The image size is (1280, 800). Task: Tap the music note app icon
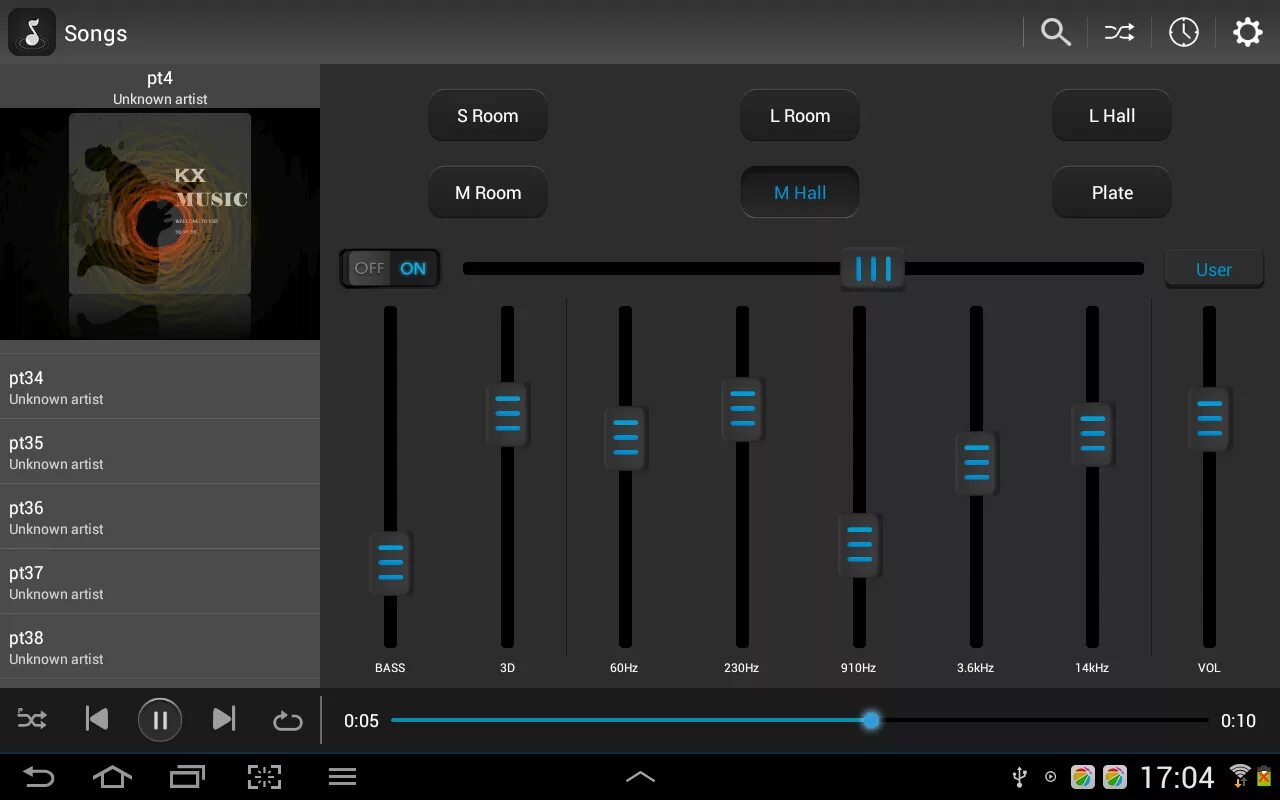click(32, 33)
